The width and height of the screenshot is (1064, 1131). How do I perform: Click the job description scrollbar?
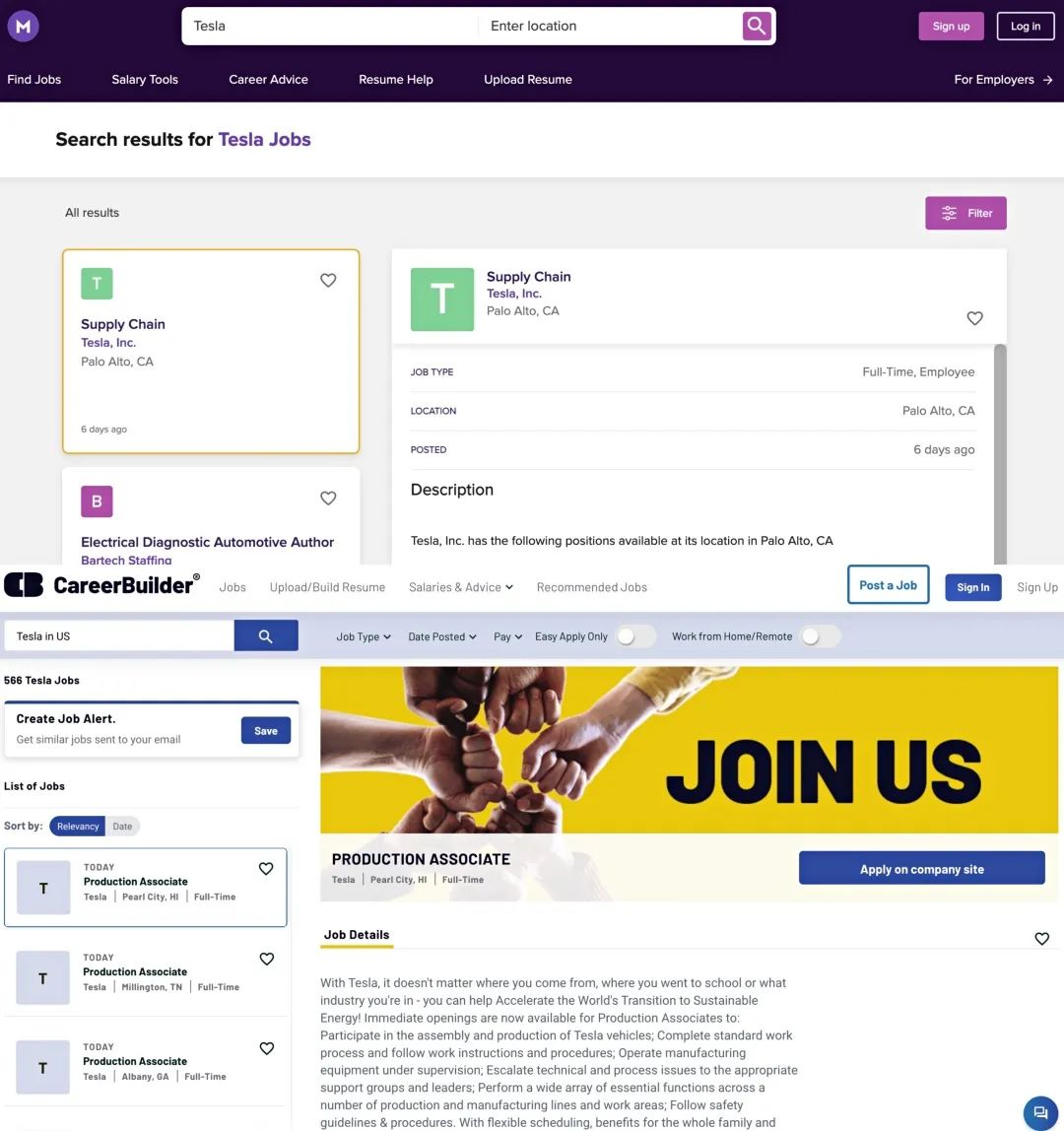click(1000, 454)
